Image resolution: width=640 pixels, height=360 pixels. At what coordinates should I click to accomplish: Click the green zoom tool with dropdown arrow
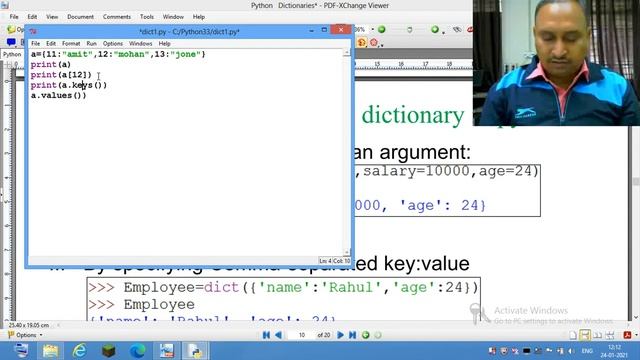436,29
